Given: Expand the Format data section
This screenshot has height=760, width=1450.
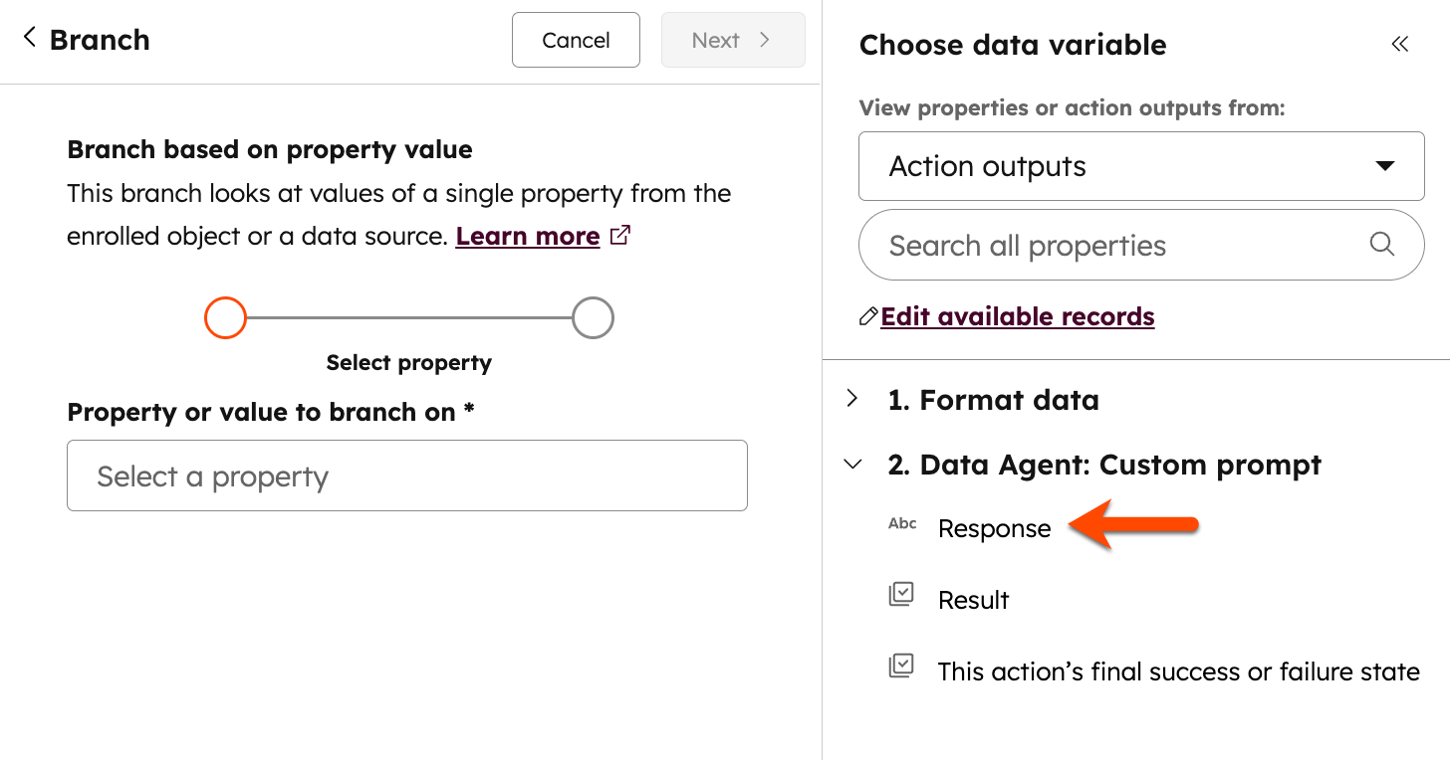Looking at the screenshot, I should tap(851, 398).
